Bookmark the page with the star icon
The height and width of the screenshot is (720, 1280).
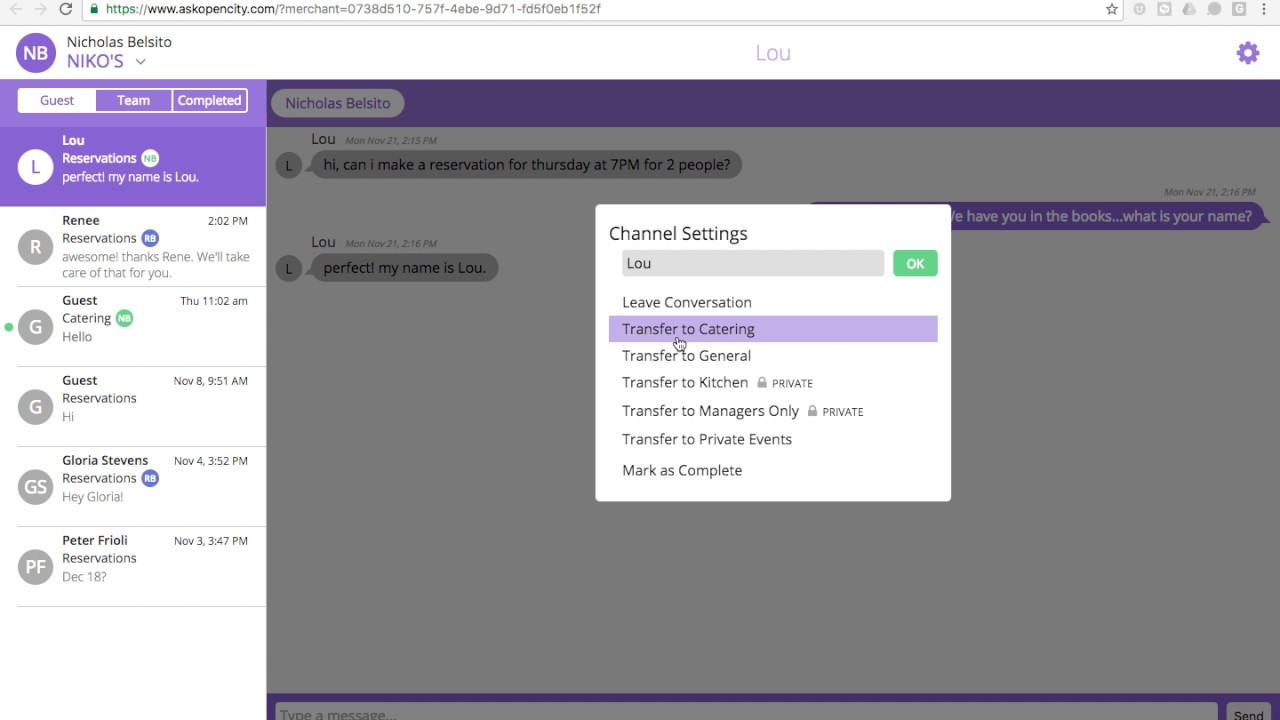click(x=1112, y=9)
